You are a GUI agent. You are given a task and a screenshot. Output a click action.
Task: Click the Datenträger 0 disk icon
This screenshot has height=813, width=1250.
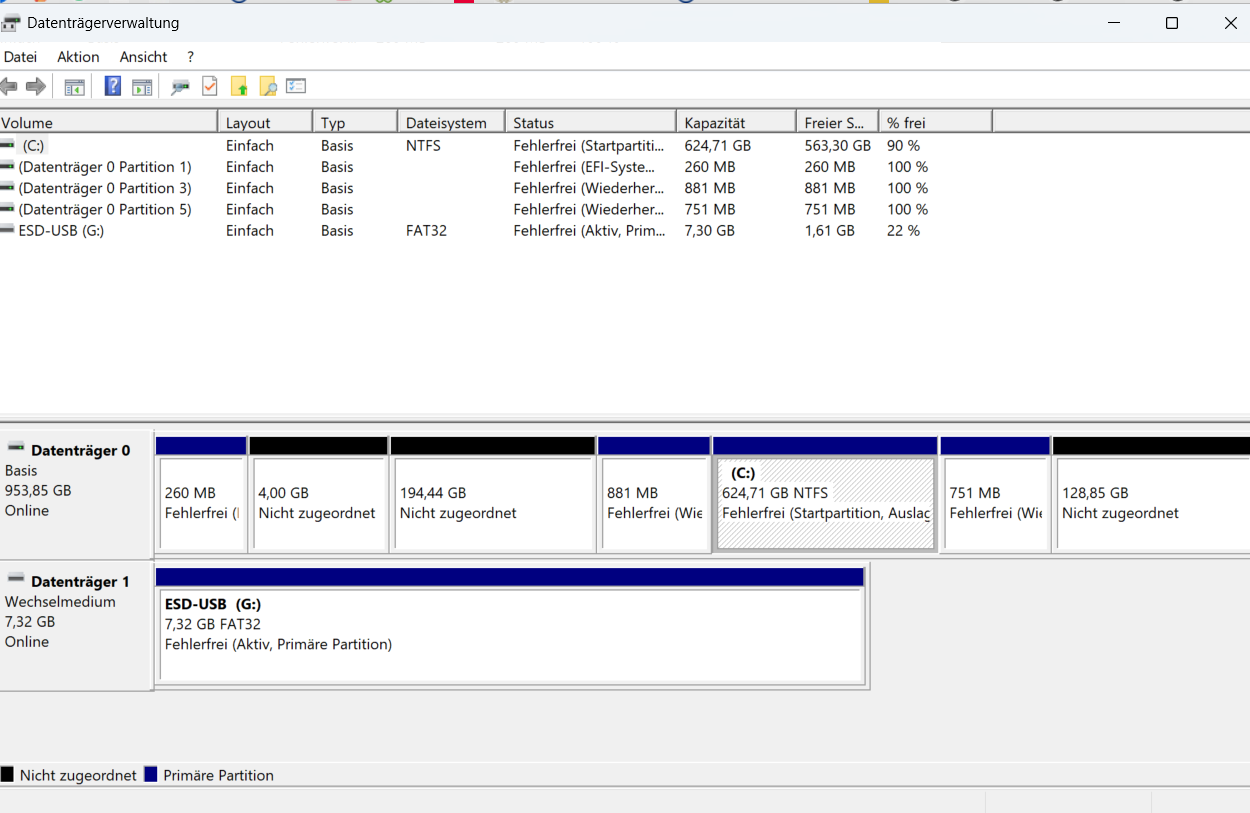click(16, 448)
